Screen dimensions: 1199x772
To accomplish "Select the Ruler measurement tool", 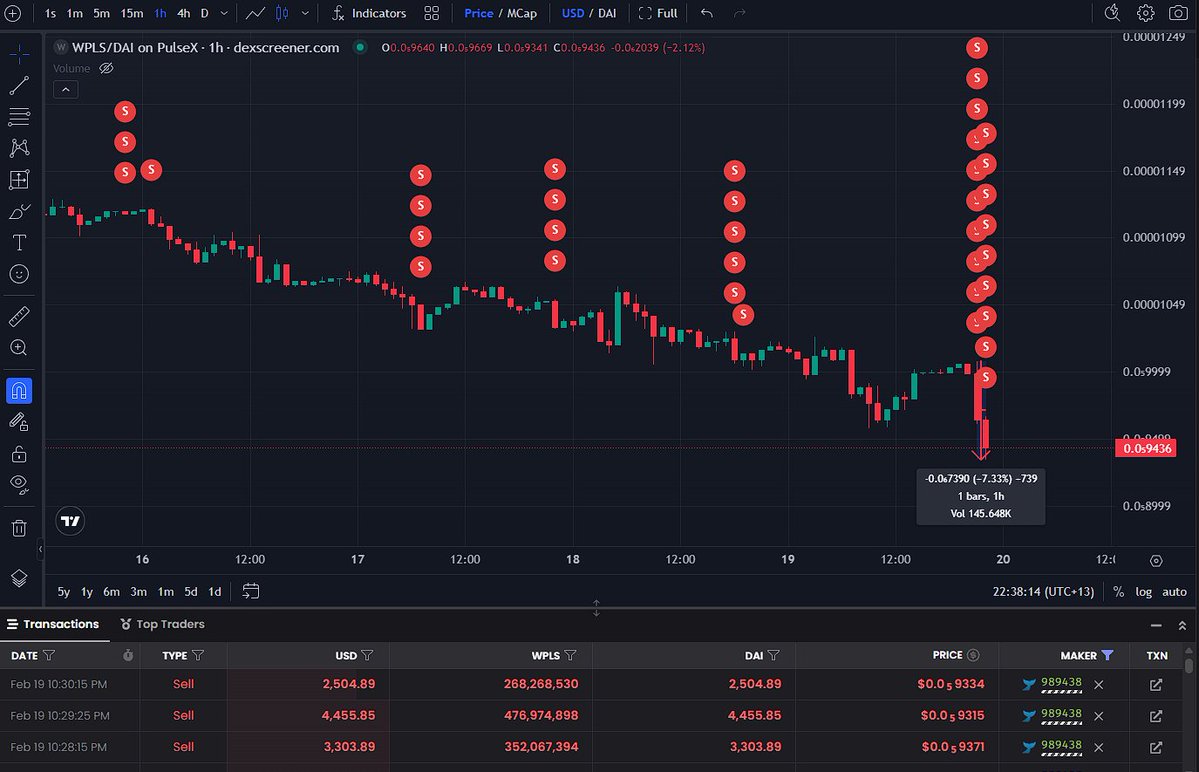I will [x=19, y=316].
